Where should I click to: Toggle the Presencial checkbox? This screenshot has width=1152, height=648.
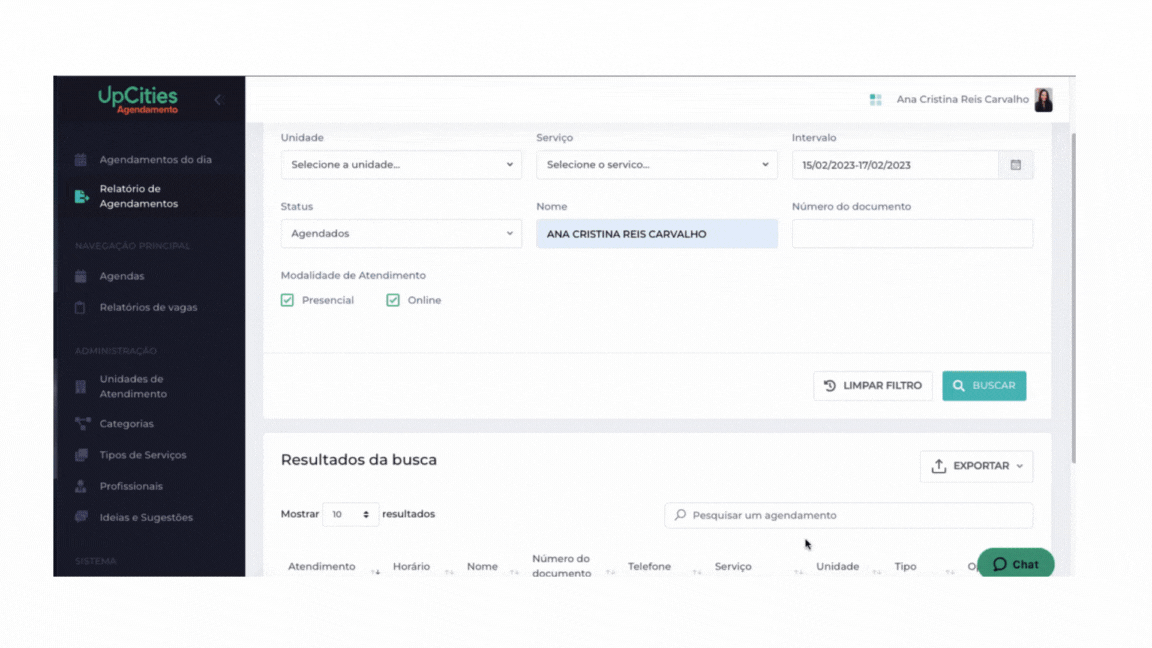[x=287, y=300]
